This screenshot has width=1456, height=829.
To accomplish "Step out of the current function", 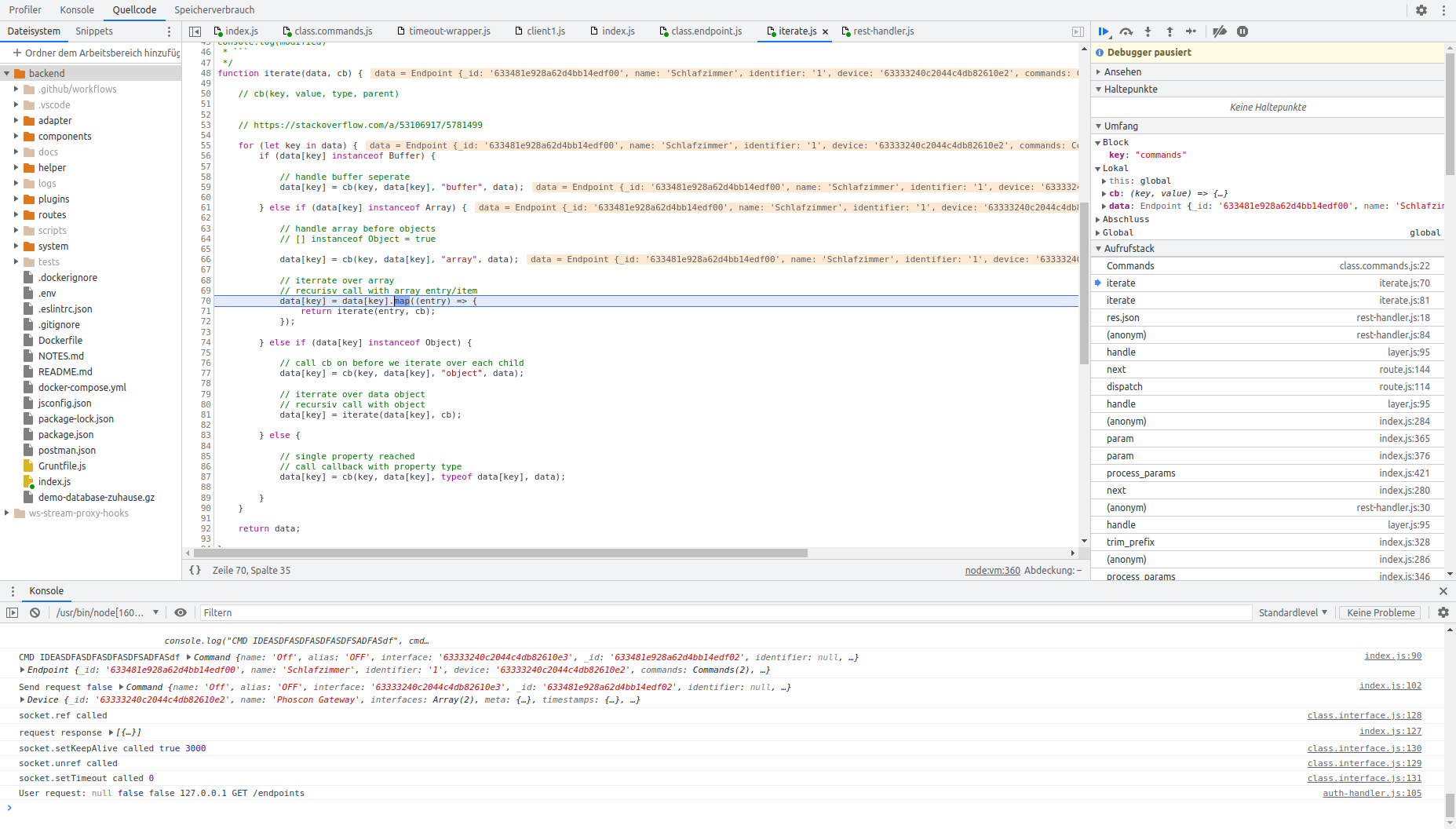I will (1169, 31).
